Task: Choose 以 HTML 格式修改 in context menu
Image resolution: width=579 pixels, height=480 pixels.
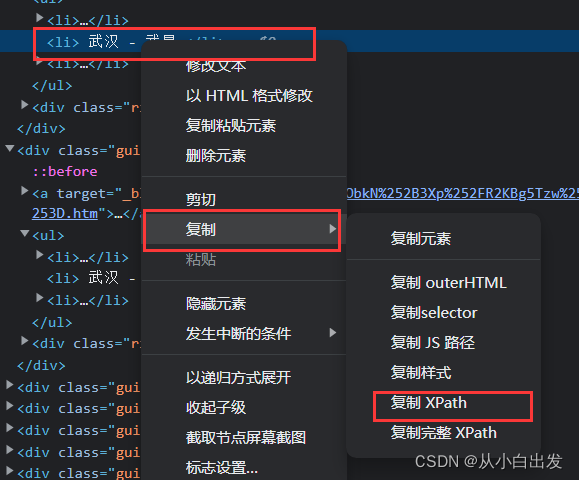Action: [x=249, y=96]
